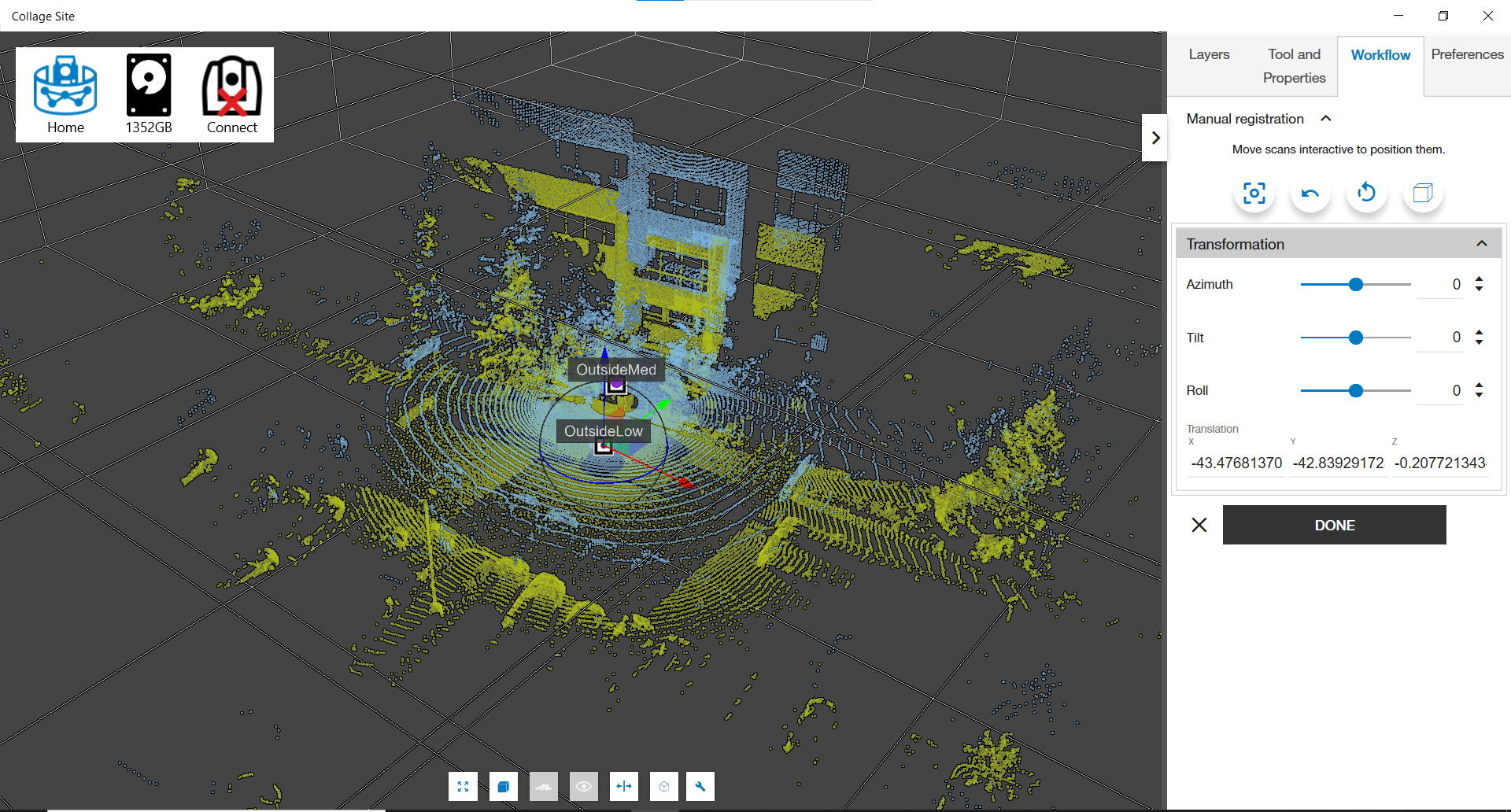This screenshot has width=1511, height=812.
Task: Click the wrench settings icon
Action: [x=700, y=786]
